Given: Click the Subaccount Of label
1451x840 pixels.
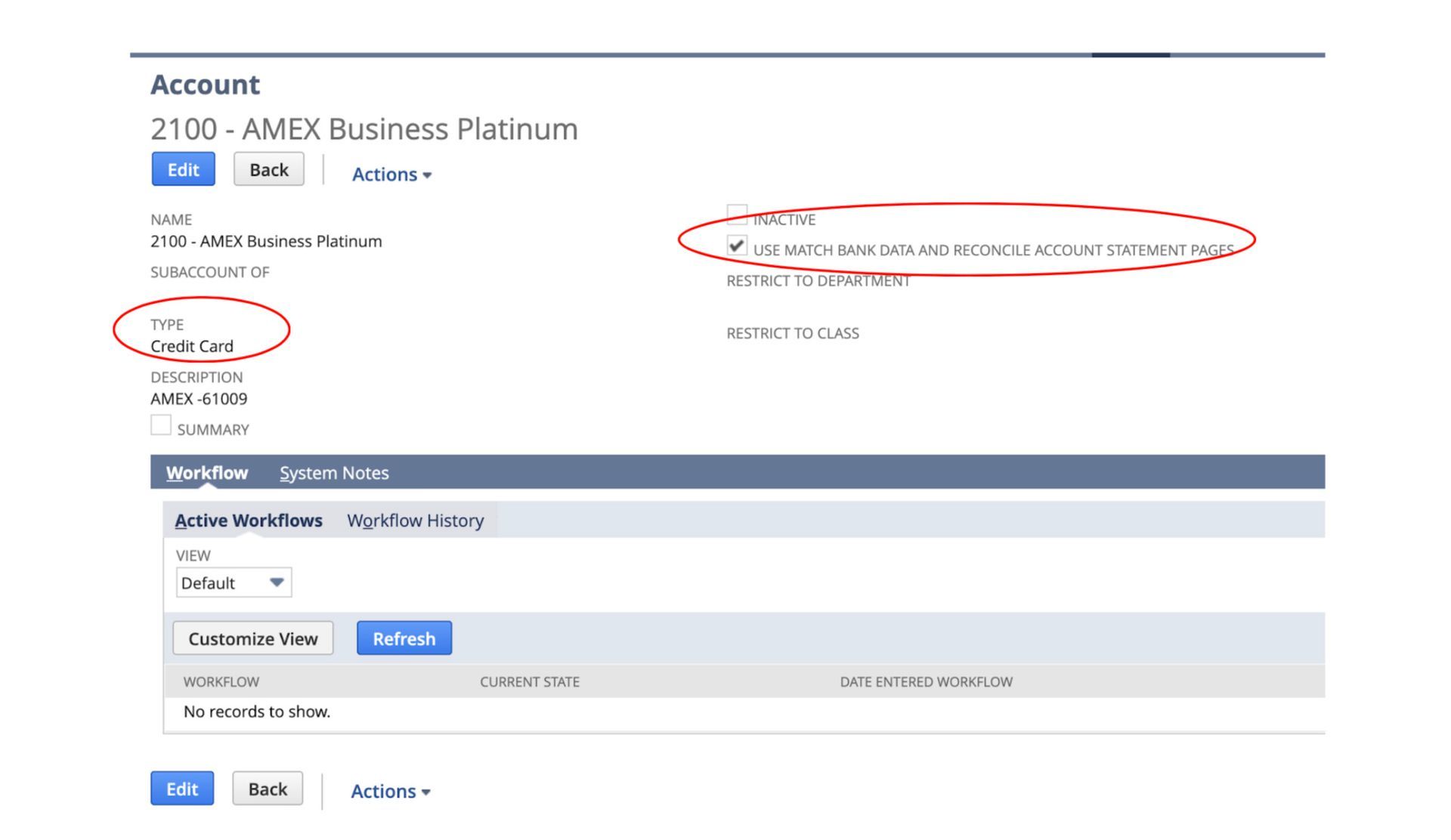Looking at the screenshot, I should click(210, 272).
